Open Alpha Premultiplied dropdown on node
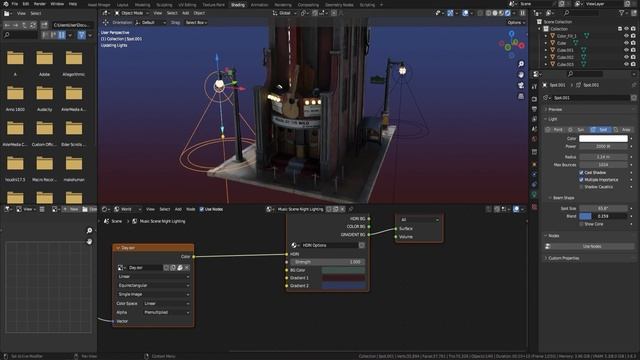 [x=167, y=312]
